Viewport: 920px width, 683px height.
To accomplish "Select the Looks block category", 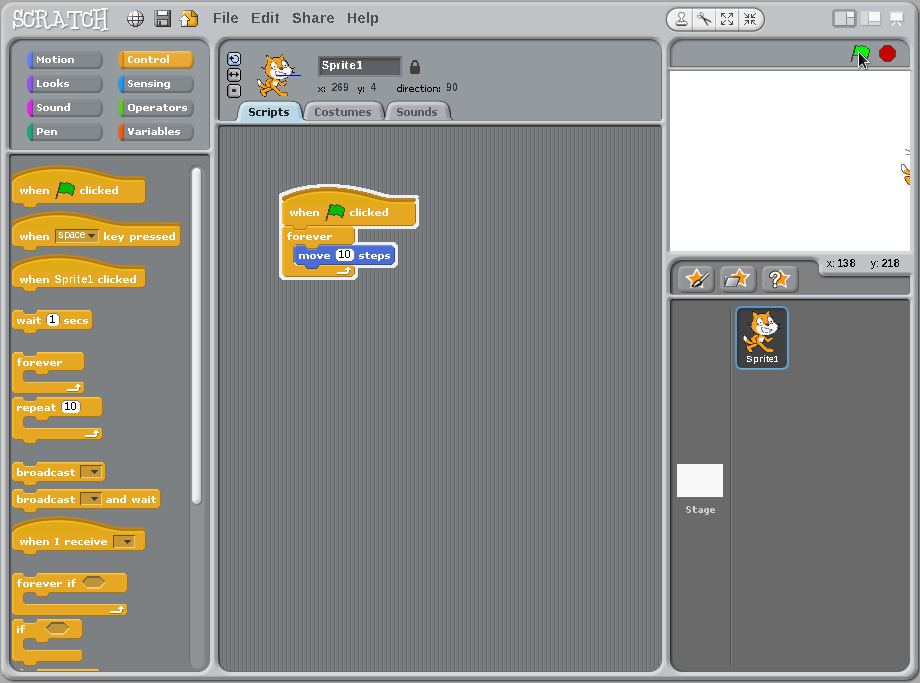I will pos(65,83).
